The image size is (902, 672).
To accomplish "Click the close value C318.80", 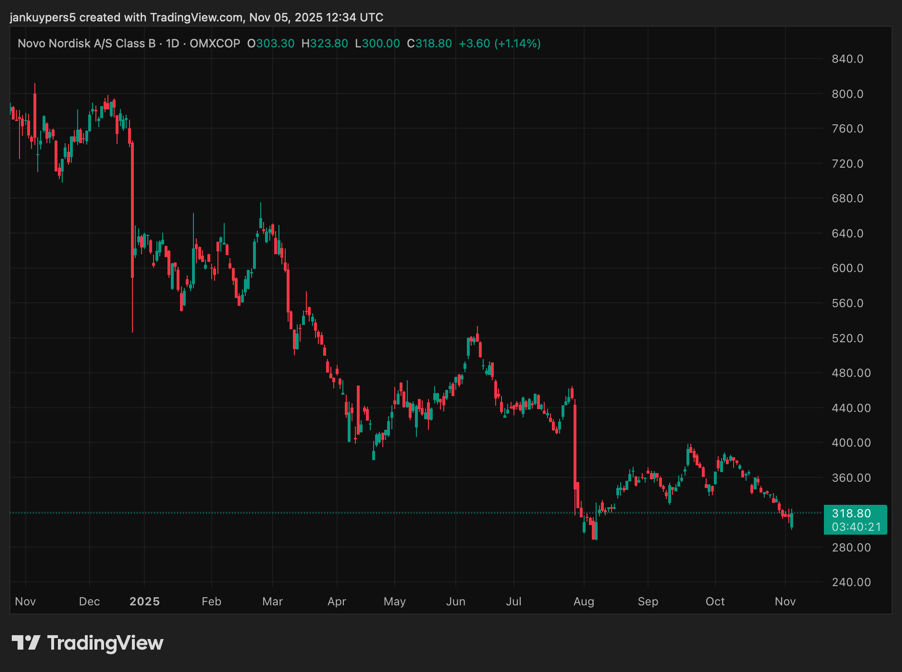I will pos(429,44).
